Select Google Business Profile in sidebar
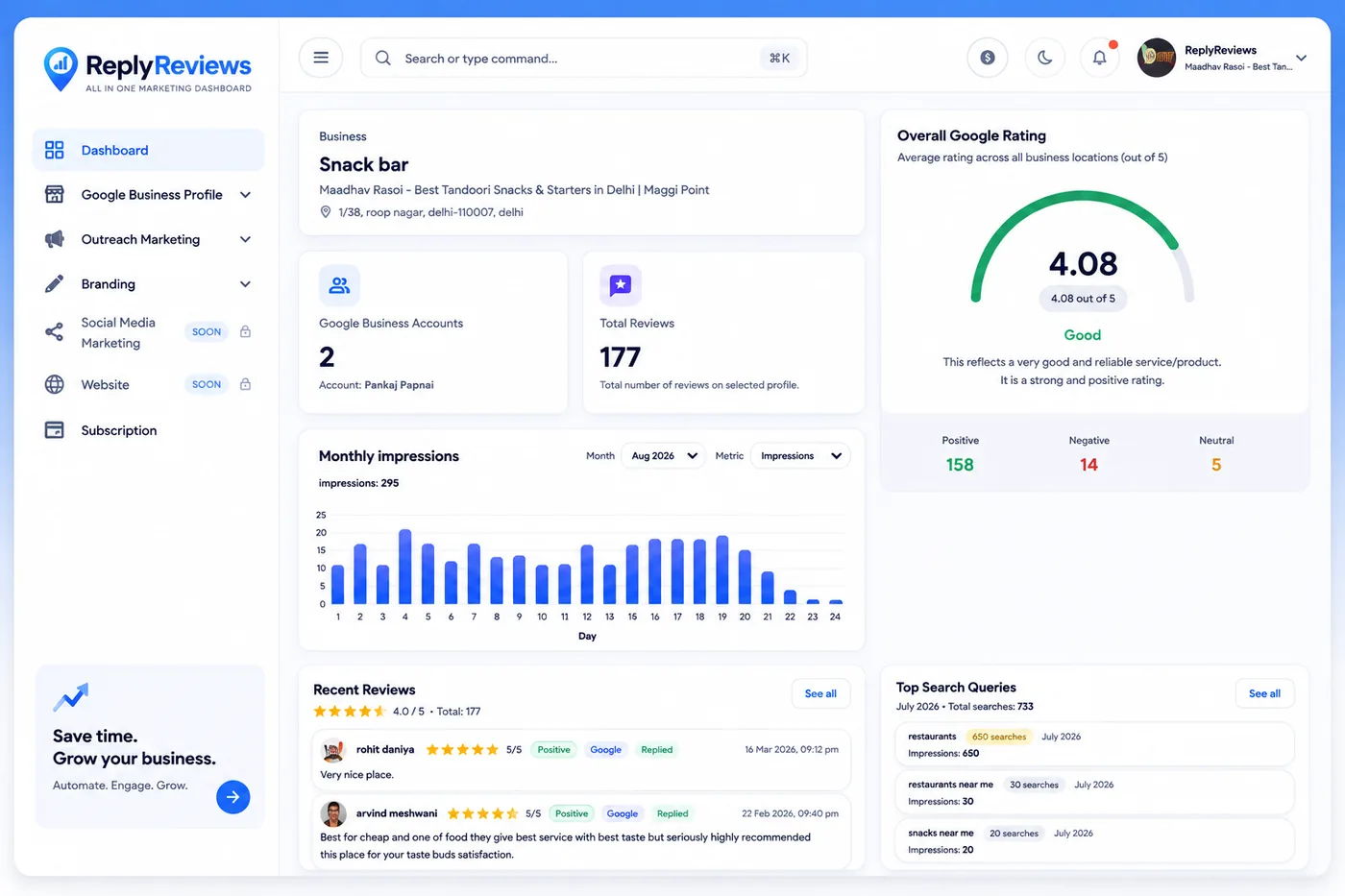 (x=149, y=195)
